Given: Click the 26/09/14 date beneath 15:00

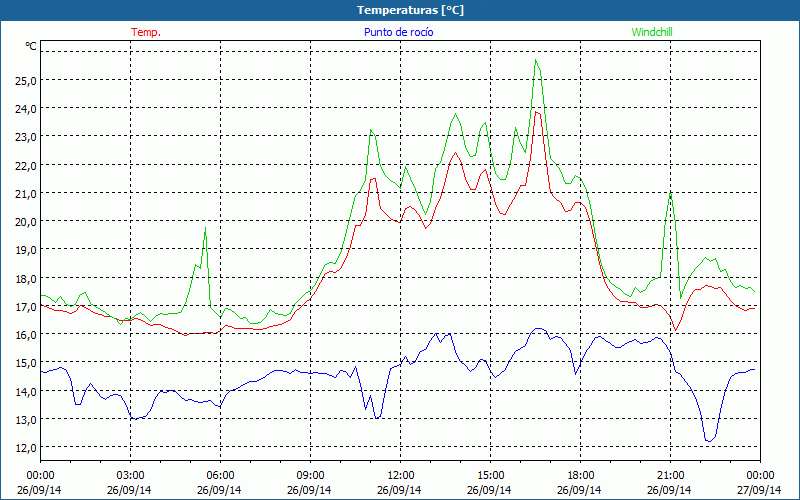Looking at the screenshot, I should coord(489,490).
